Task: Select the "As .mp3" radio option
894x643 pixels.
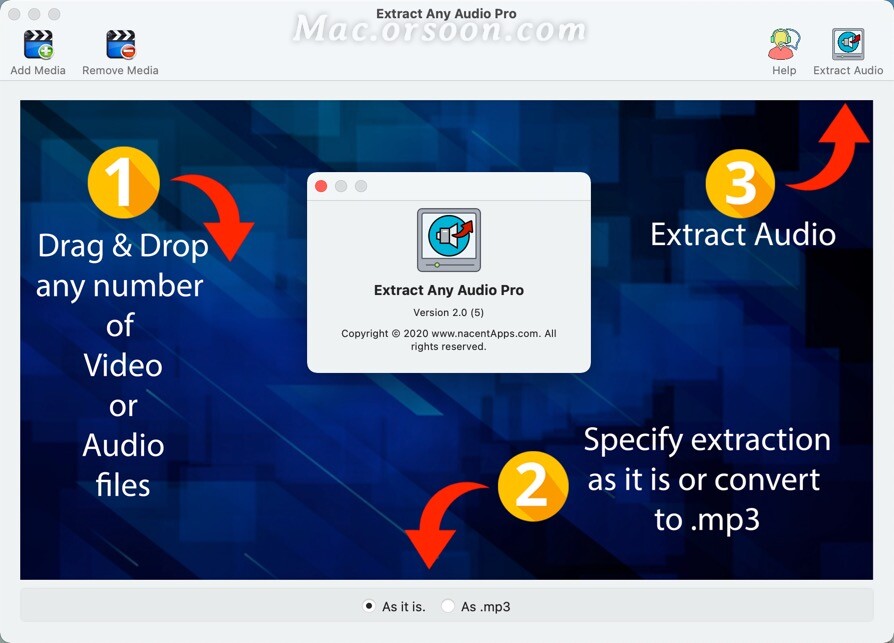Action: click(x=448, y=606)
